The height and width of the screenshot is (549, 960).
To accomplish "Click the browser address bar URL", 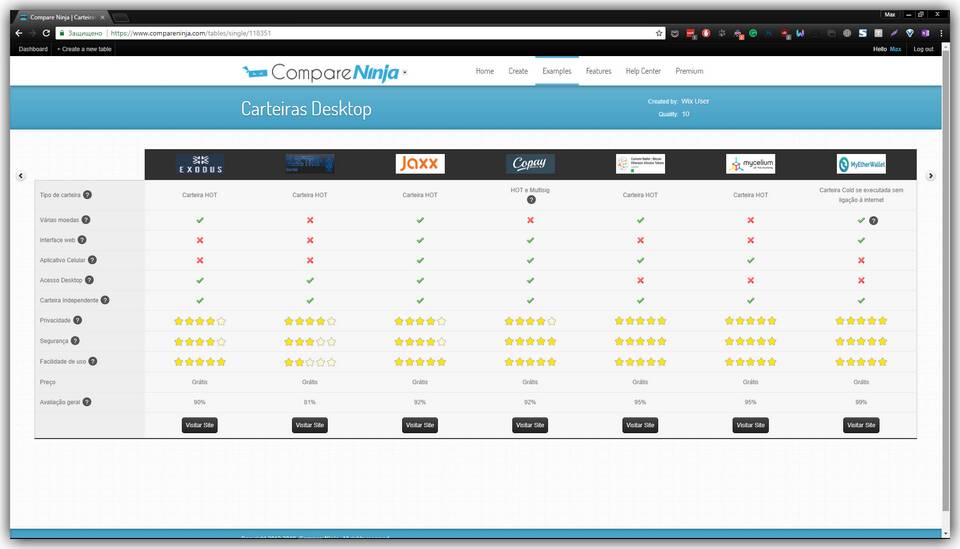I will [x=191, y=33].
